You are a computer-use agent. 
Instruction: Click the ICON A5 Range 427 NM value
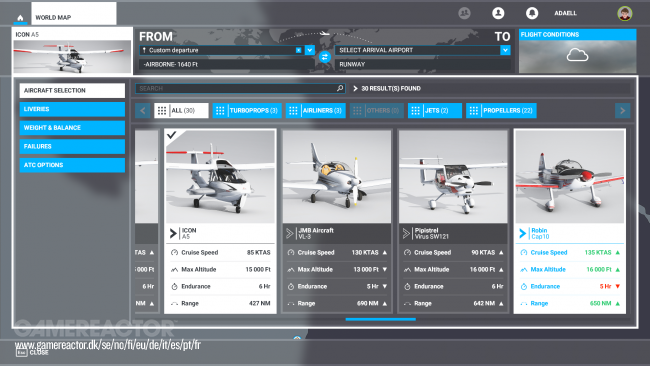(260, 303)
